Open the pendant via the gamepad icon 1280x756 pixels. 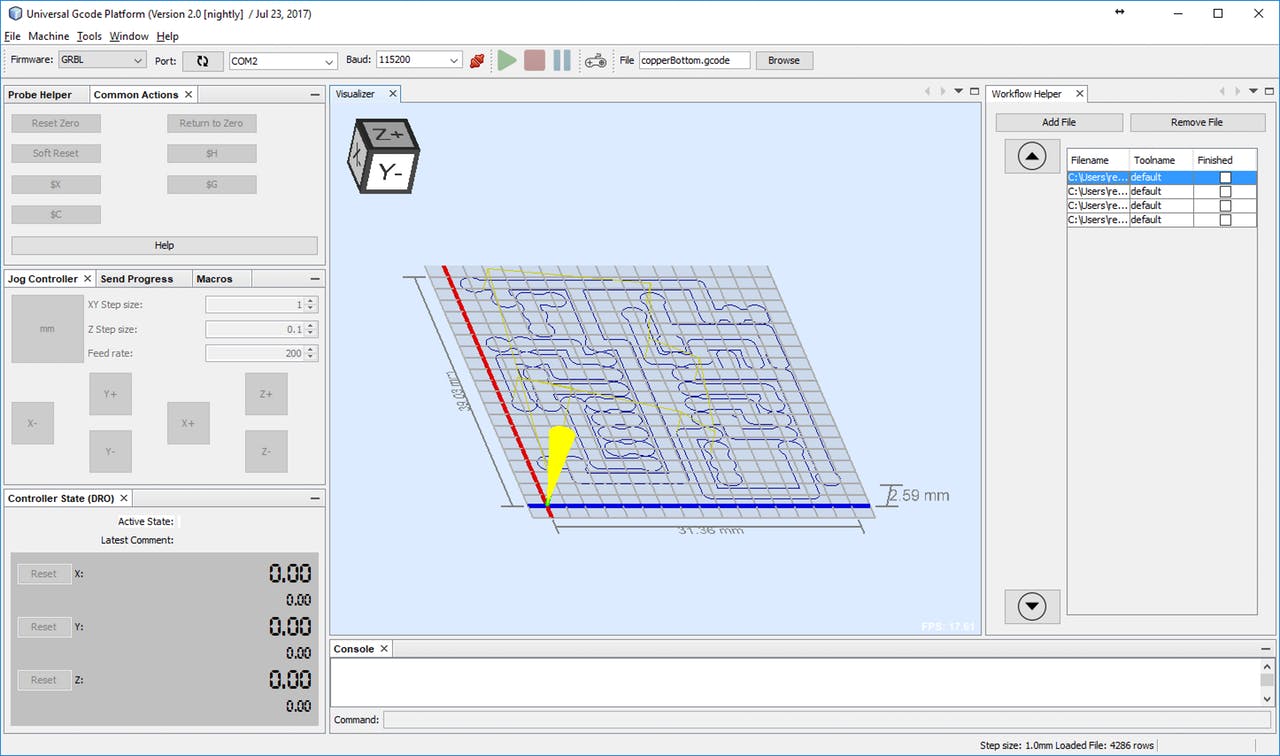tap(595, 60)
